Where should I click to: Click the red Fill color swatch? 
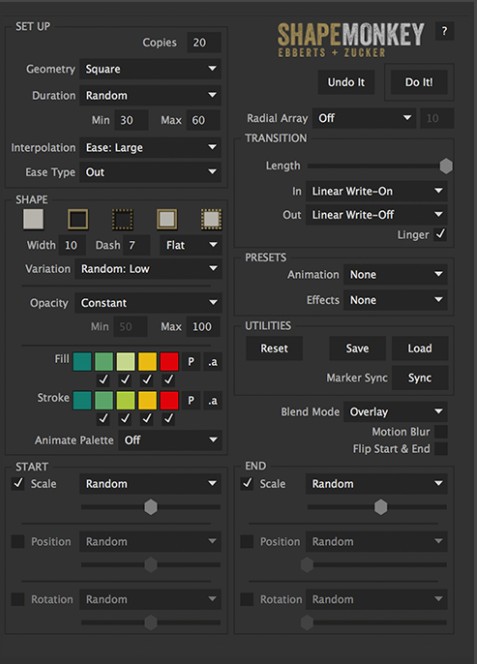coord(169,362)
